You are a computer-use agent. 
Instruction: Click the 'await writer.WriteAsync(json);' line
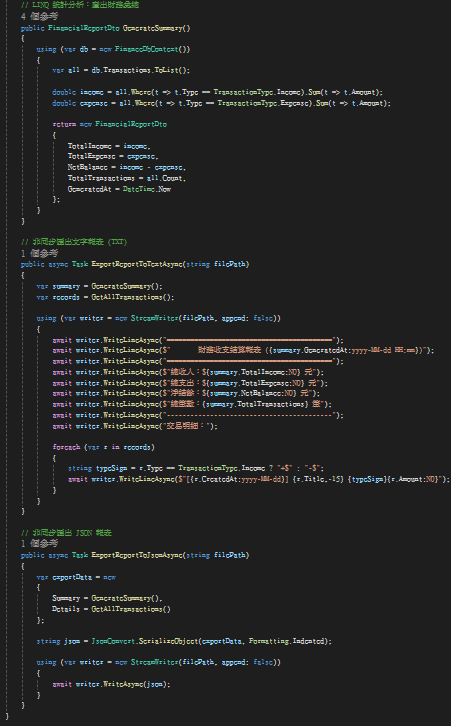111,684
